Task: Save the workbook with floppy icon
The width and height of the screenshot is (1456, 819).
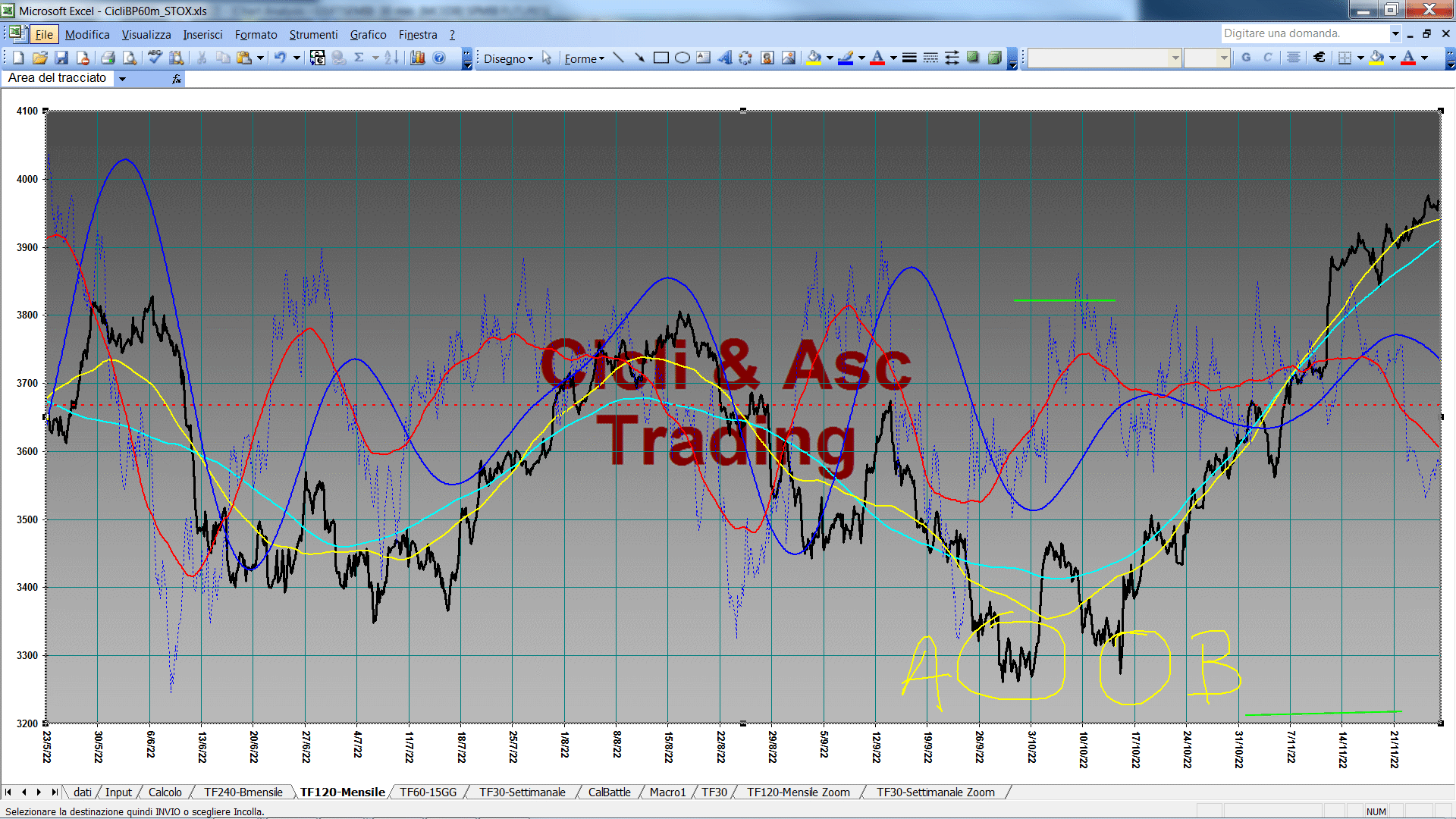Action: 61,58
